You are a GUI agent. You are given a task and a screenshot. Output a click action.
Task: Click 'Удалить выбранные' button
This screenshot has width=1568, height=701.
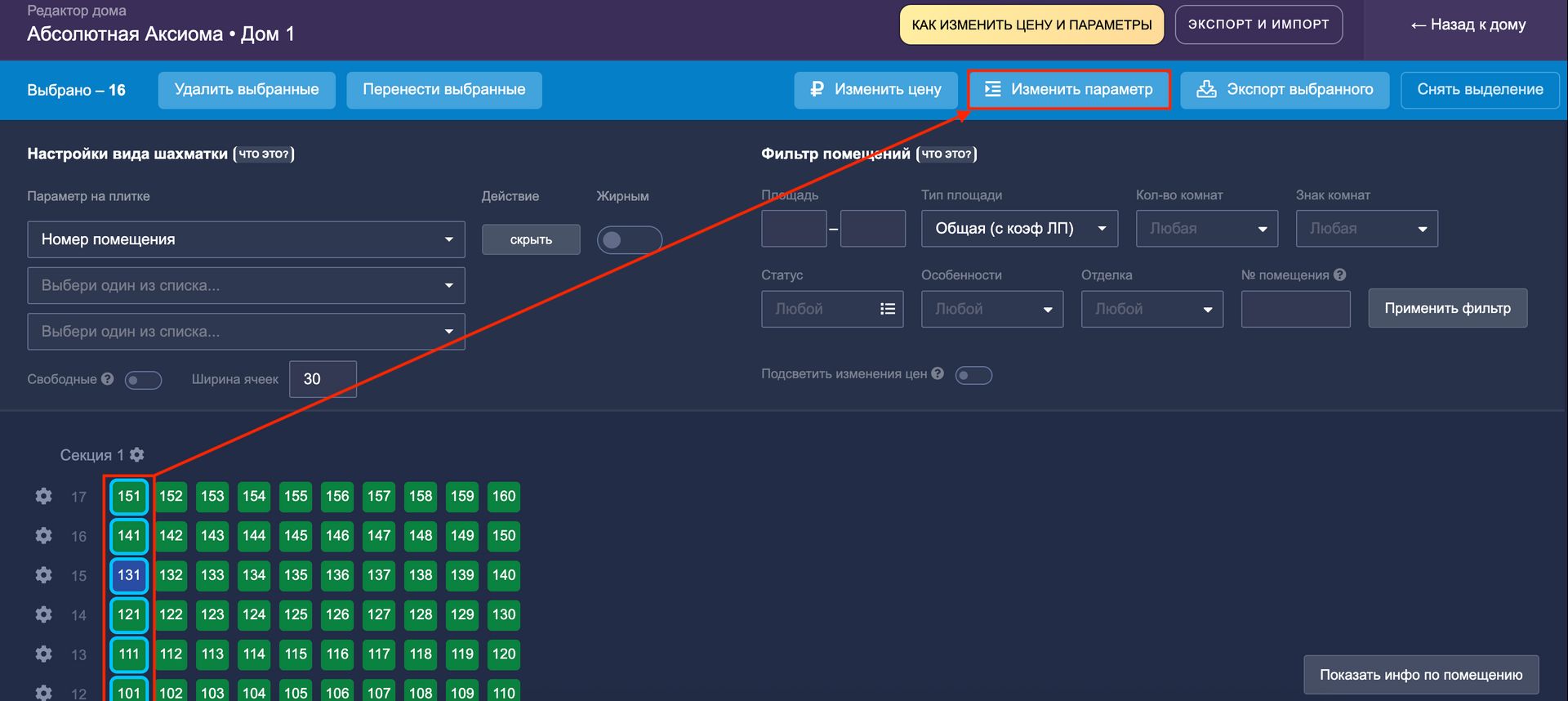point(247,90)
